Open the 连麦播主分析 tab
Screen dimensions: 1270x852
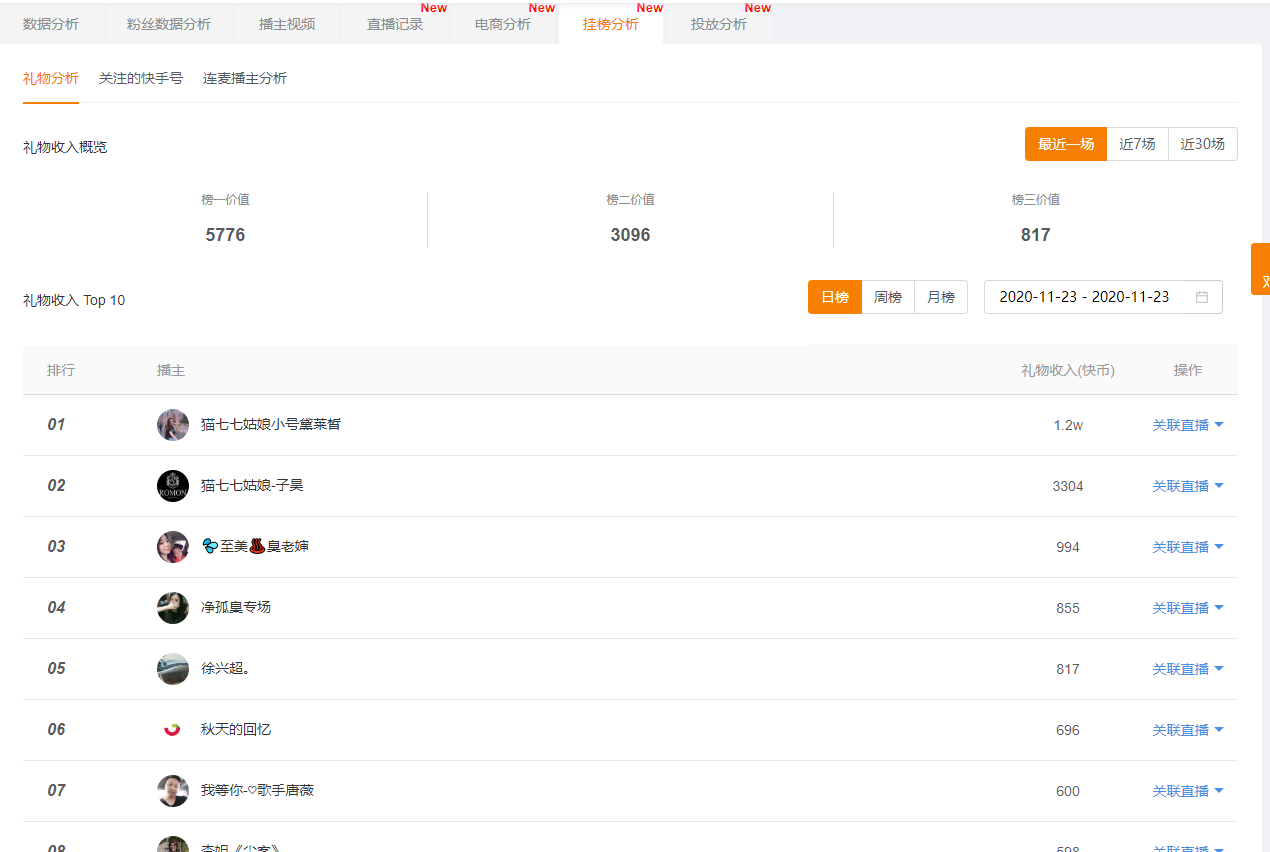245,78
